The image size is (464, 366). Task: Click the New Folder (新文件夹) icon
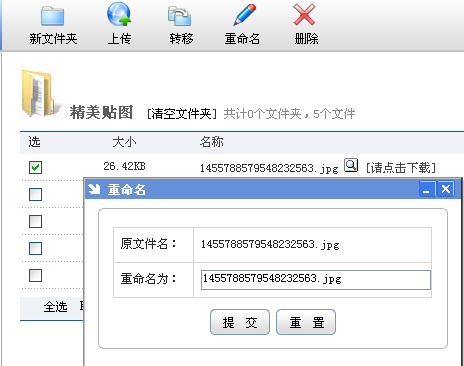(53, 16)
